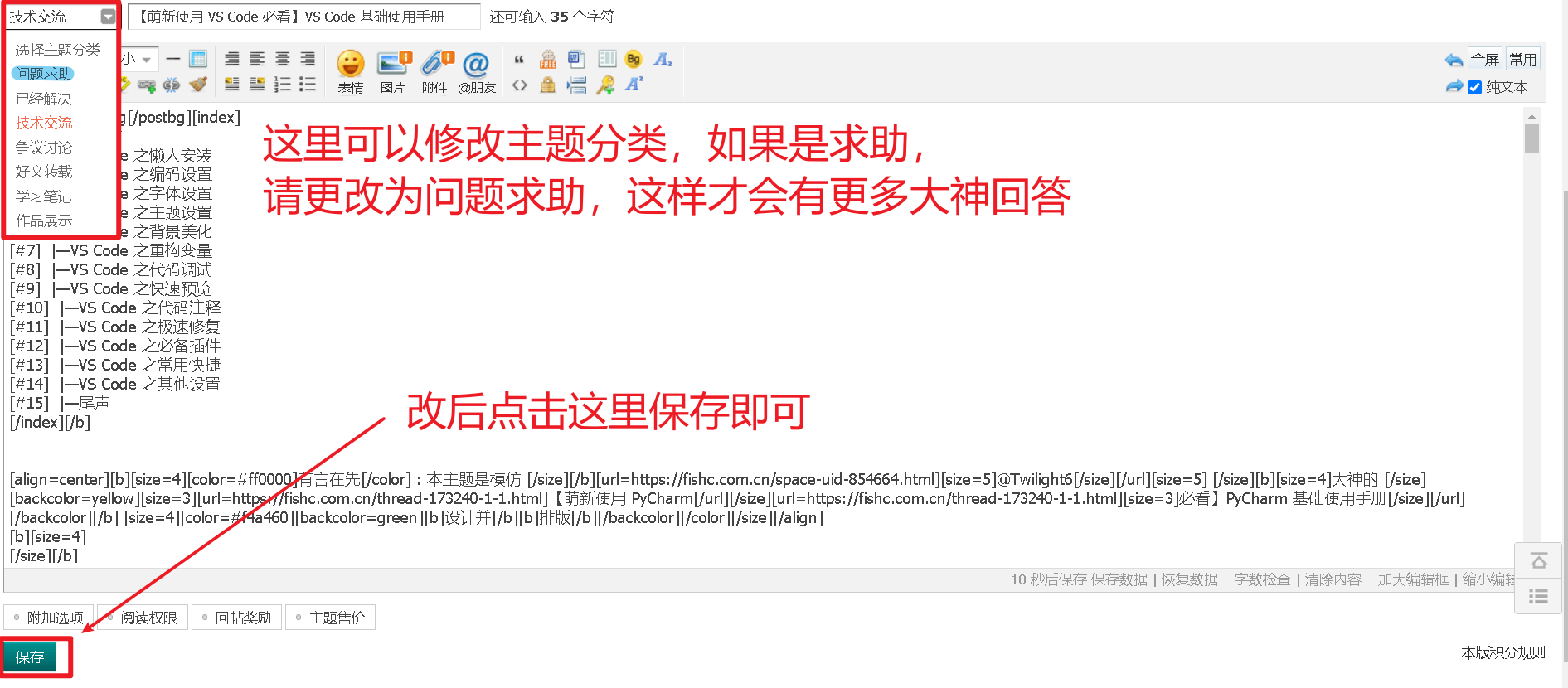The image size is (1568, 688).
Task: Remove link with the unlink icon
Action: (x=172, y=85)
